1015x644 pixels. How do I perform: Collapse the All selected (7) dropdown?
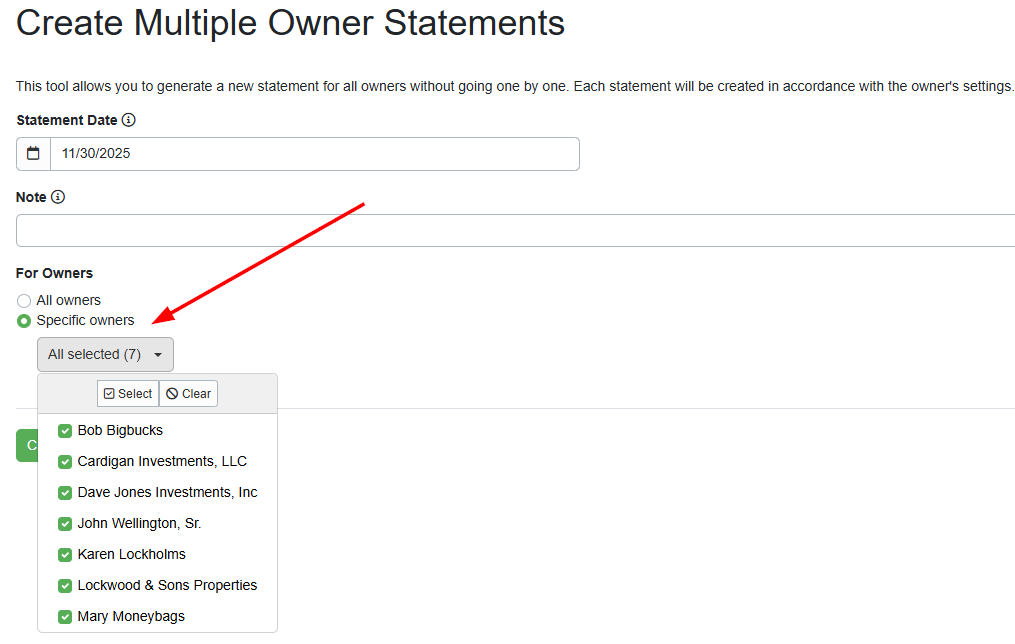(x=105, y=354)
